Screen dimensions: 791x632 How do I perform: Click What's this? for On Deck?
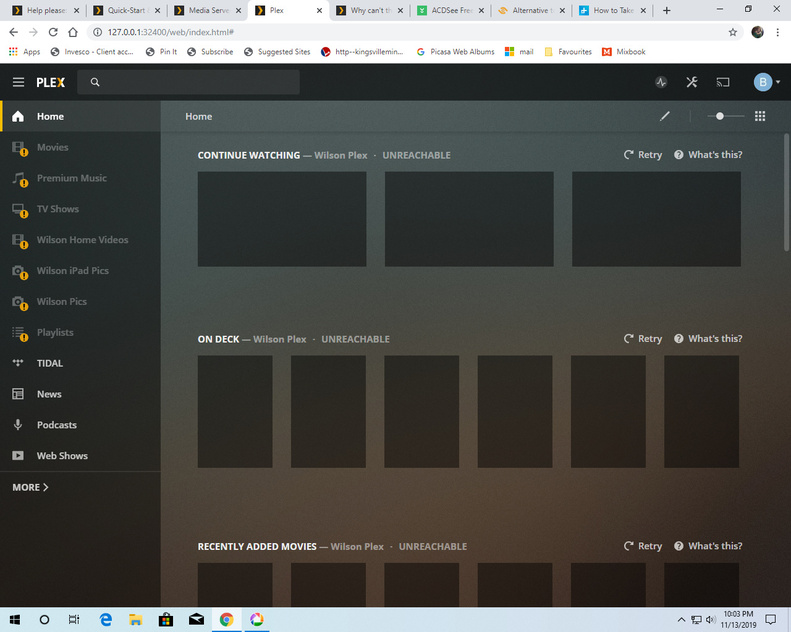(x=708, y=339)
